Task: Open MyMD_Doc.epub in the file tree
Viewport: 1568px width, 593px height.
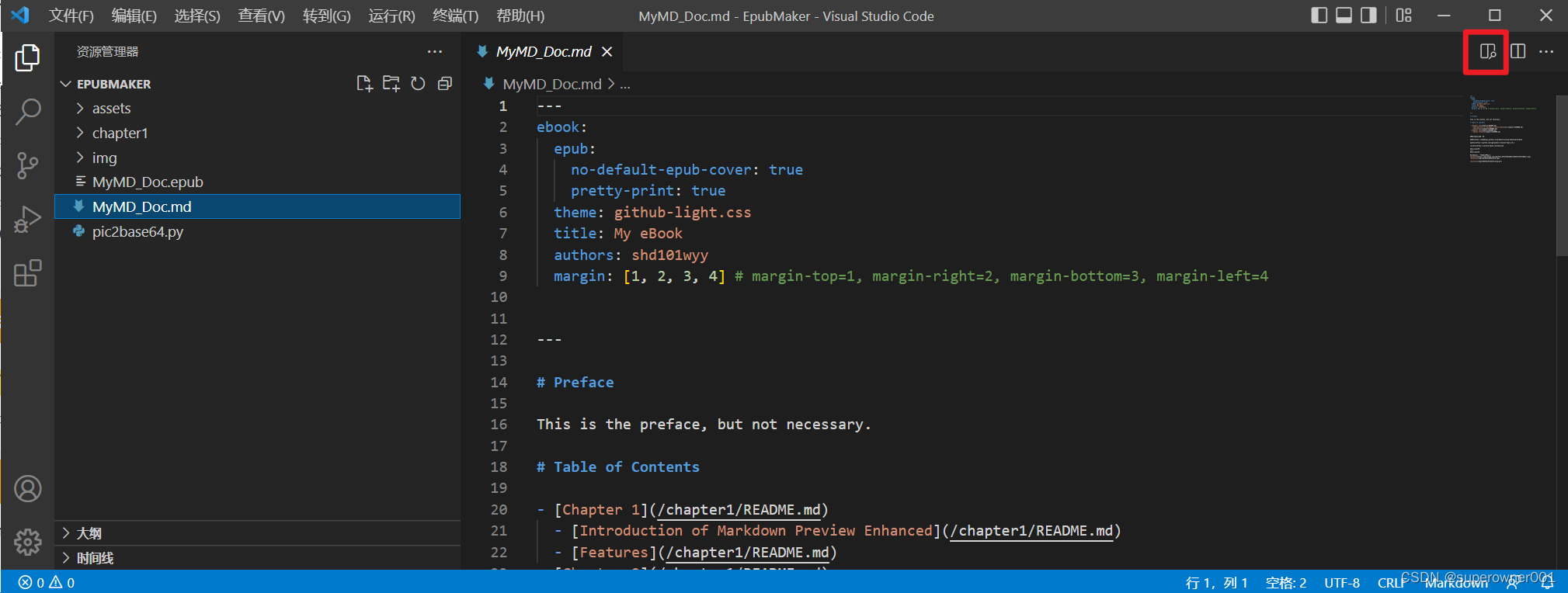Action: [257, 182]
